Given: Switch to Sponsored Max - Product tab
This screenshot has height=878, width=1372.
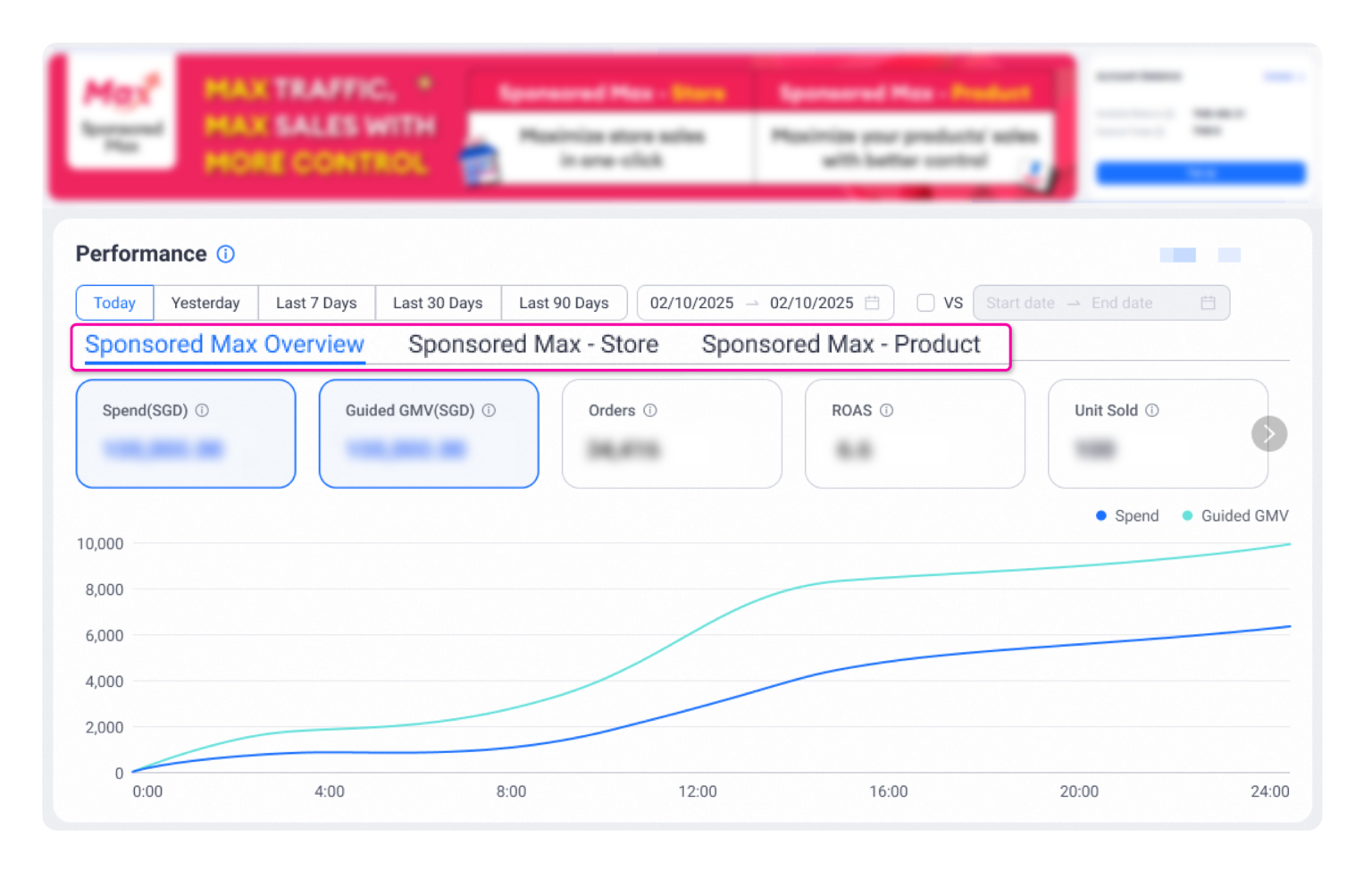Looking at the screenshot, I should click(x=841, y=345).
